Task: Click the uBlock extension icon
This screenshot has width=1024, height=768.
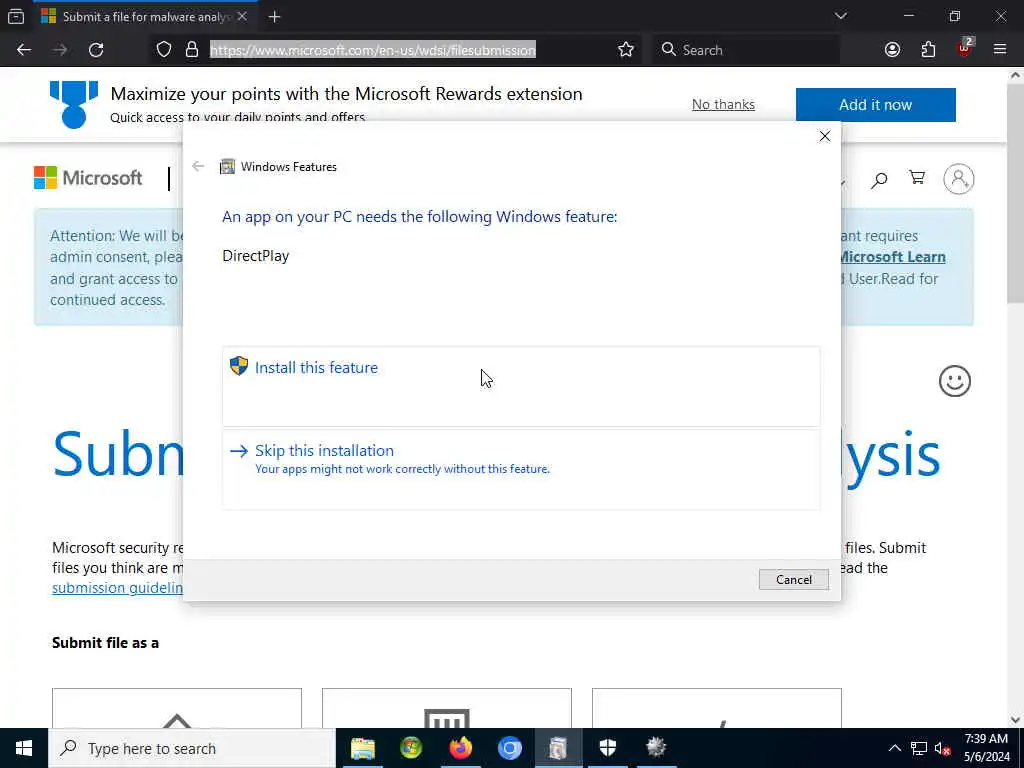Action: coord(964,48)
